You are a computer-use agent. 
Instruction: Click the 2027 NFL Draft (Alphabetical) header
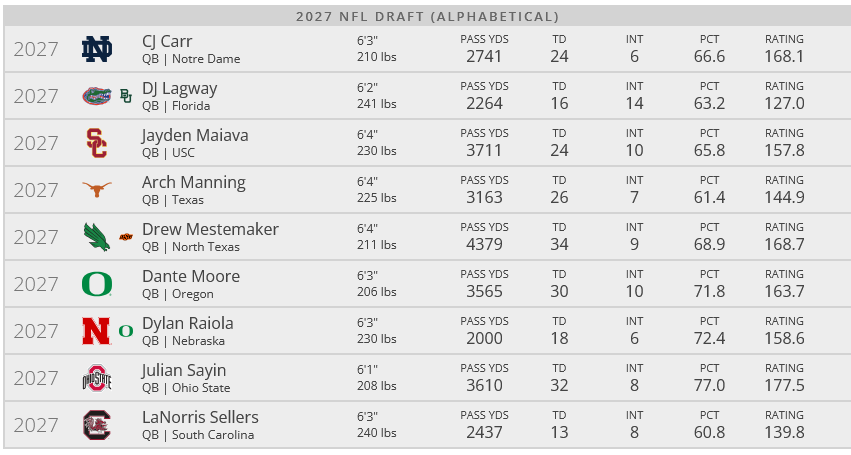[x=427, y=16]
